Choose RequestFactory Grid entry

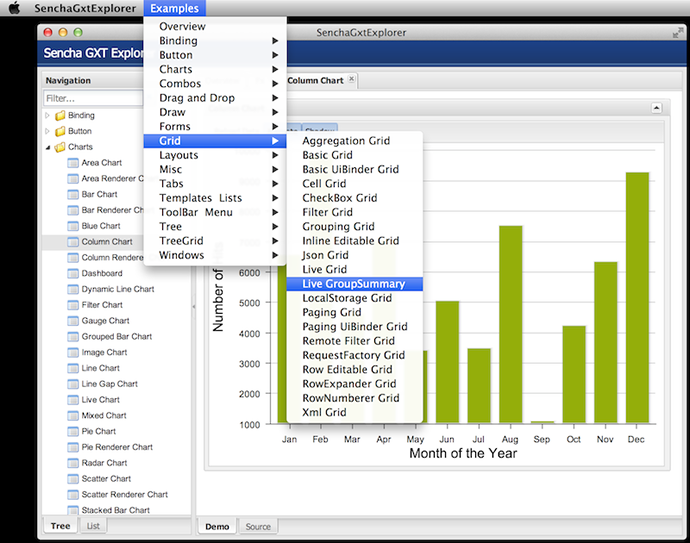click(354, 355)
